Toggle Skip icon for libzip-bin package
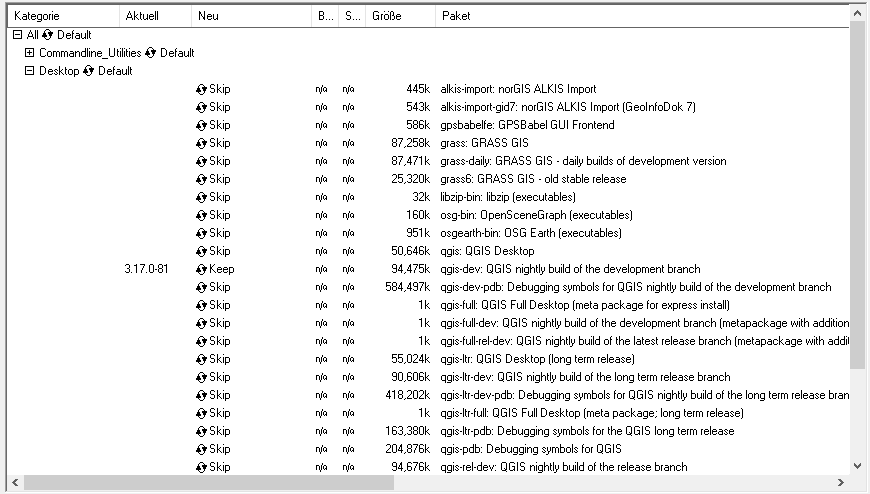Screen dimensions: 870x494 pos(201,197)
